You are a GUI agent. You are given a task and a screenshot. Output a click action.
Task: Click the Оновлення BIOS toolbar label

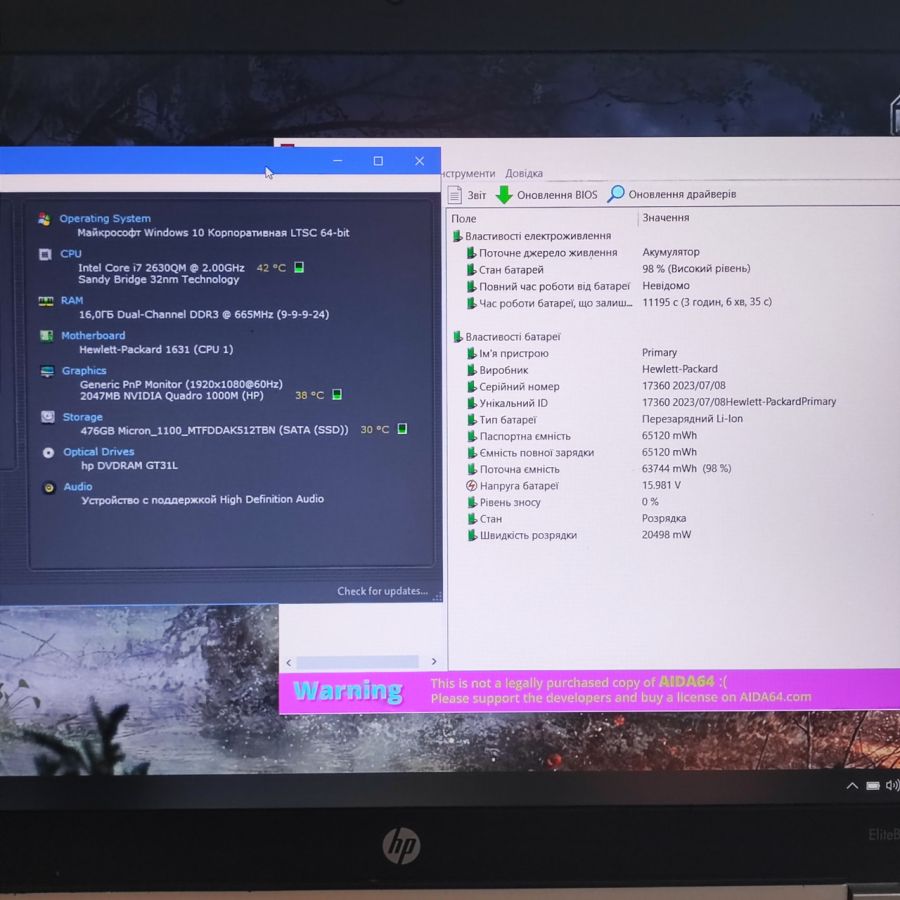click(557, 195)
